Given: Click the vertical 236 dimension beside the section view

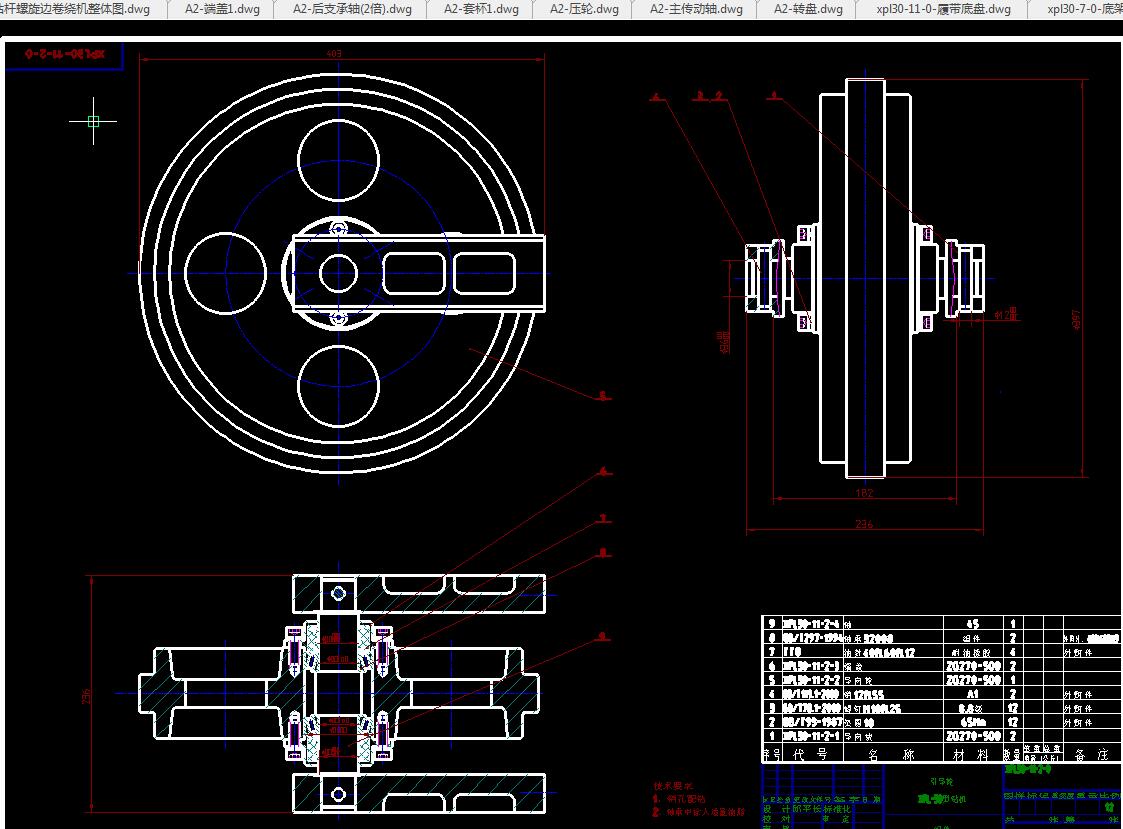Looking at the screenshot, I should click(x=87, y=695).
